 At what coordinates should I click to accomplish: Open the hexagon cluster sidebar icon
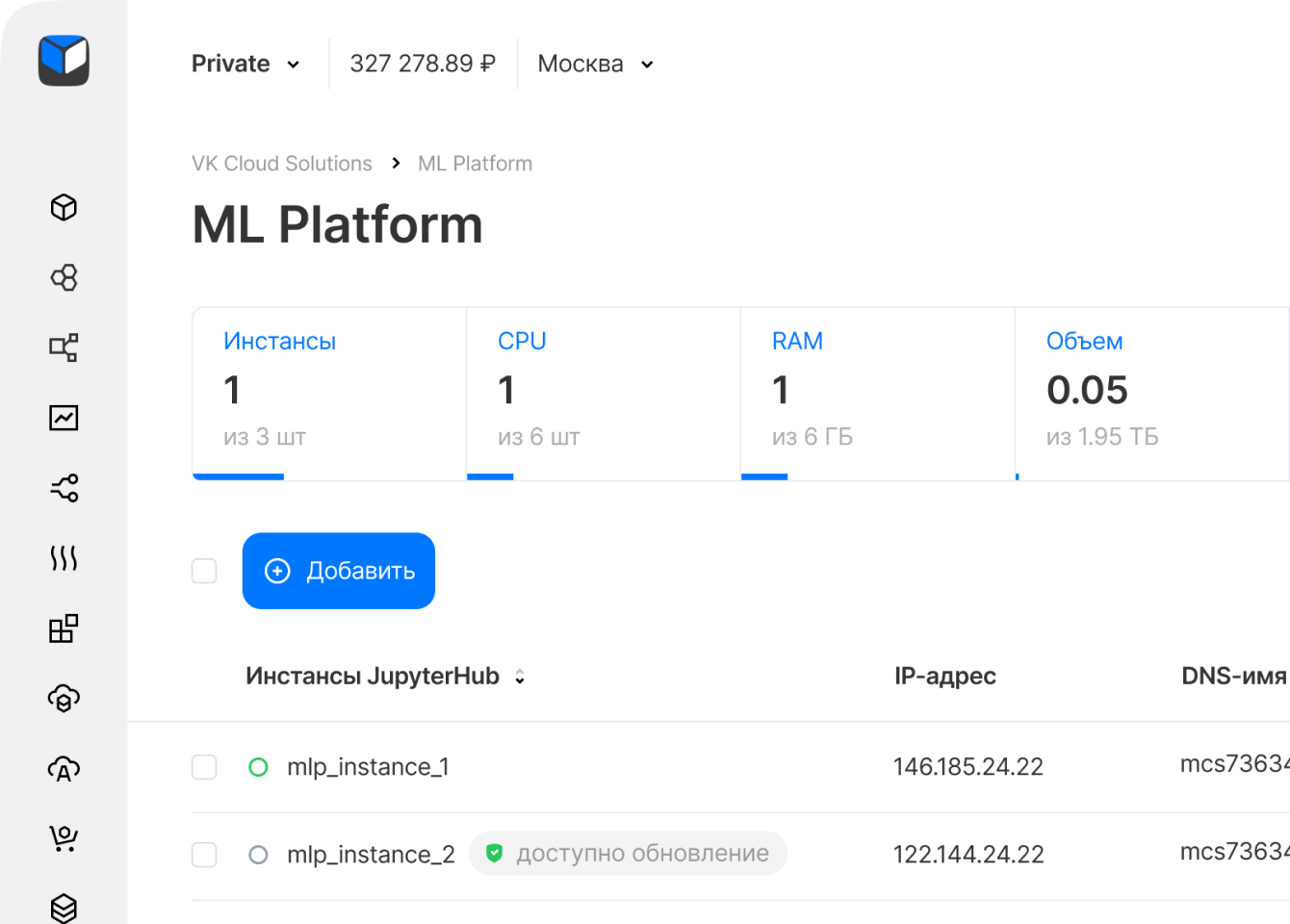click(x=64, y=278)
